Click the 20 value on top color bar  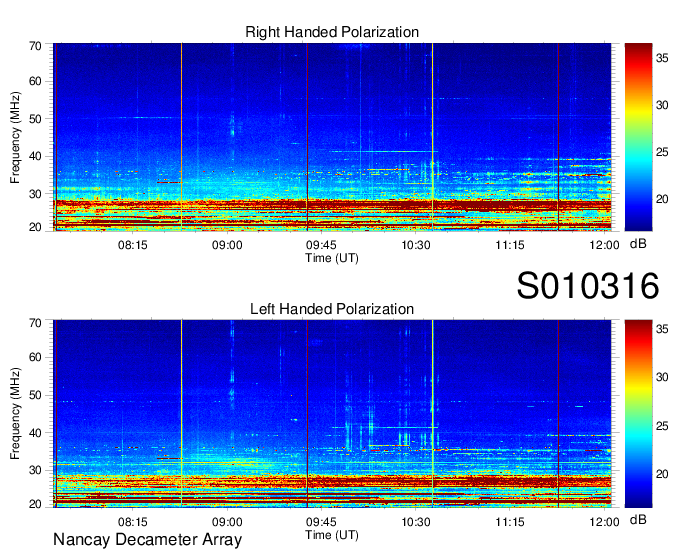662,199
